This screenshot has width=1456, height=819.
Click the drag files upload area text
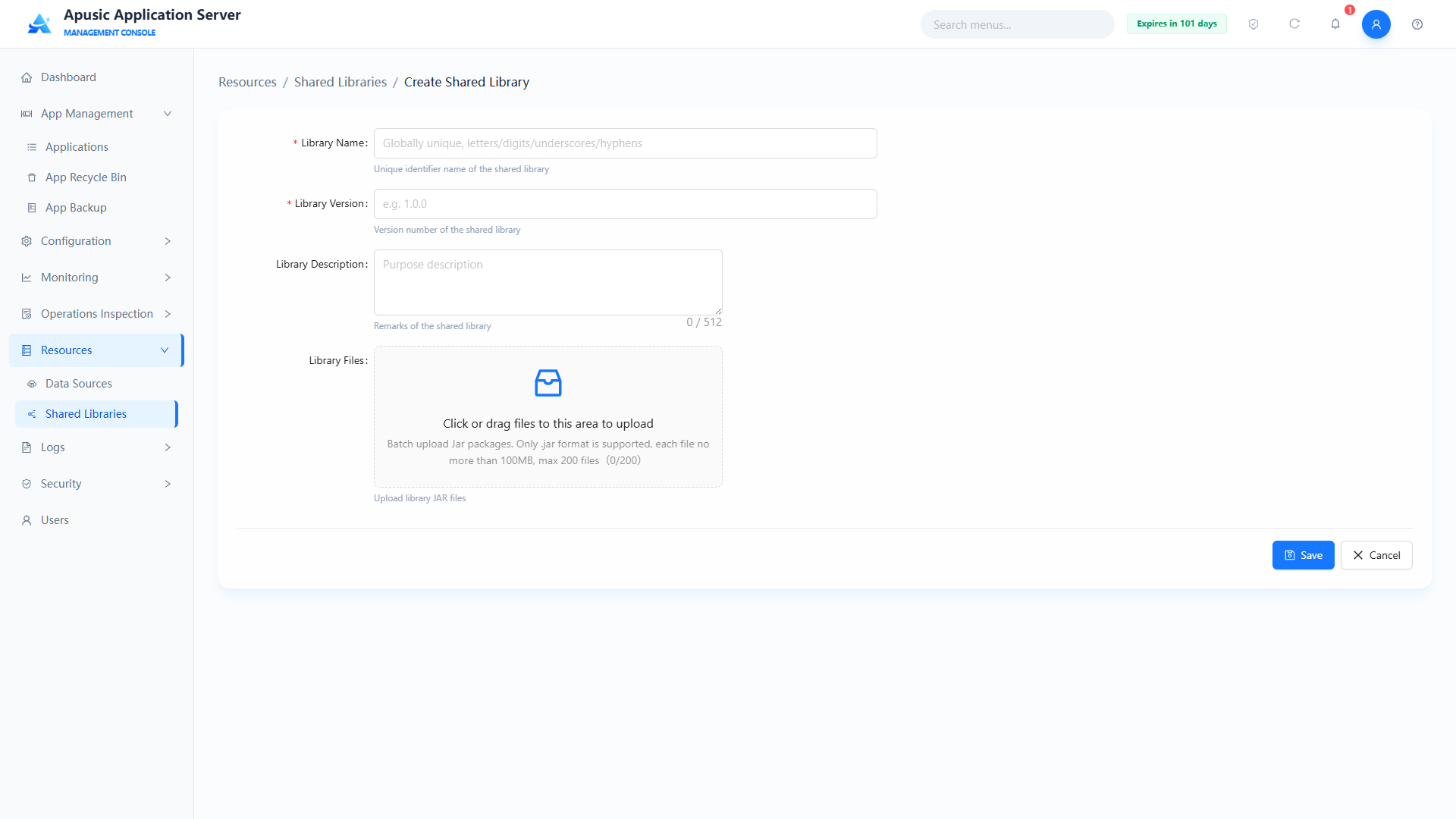tap(548, 424)
